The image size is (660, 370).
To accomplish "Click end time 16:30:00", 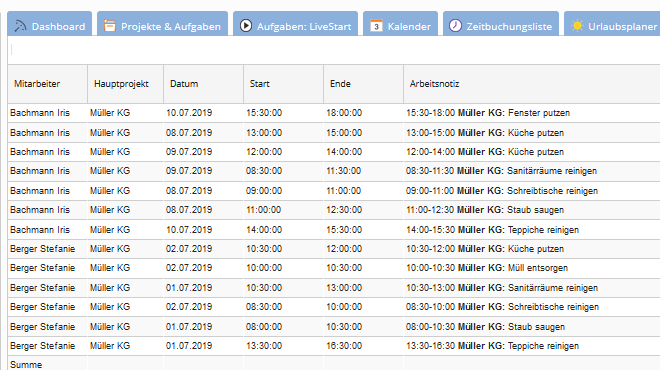I will (344, 346).
